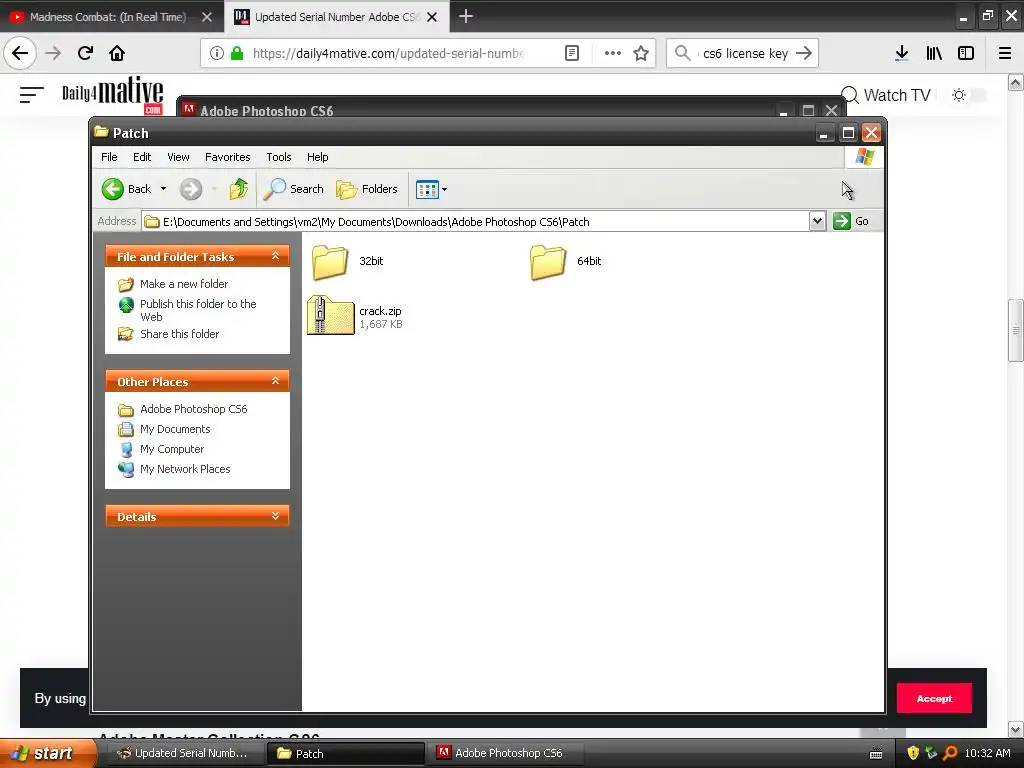Click Make a new folder task
Viewport: 1024px width, 768px height.
[184, 284]
